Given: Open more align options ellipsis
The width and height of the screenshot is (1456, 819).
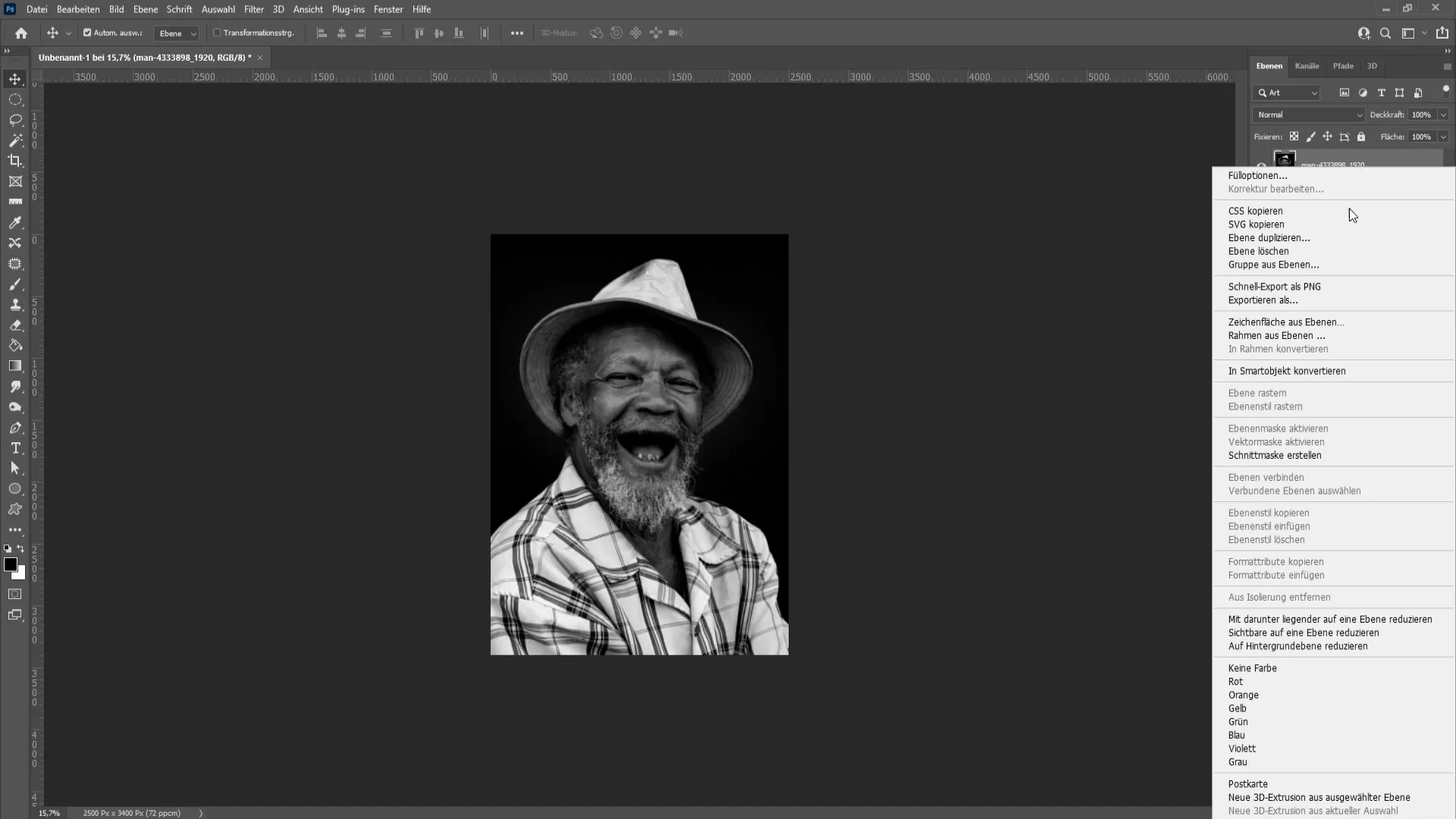Looking at the screenshot, I should [516, 33].
